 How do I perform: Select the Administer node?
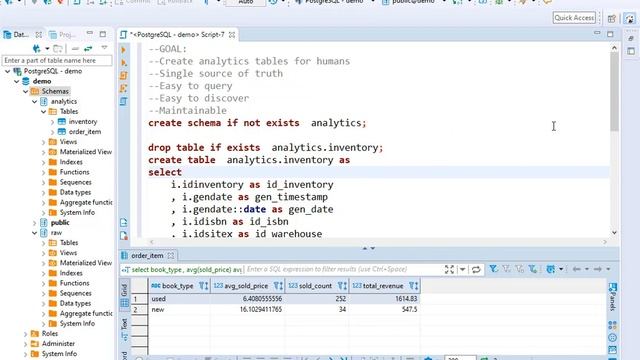point(58,344)
